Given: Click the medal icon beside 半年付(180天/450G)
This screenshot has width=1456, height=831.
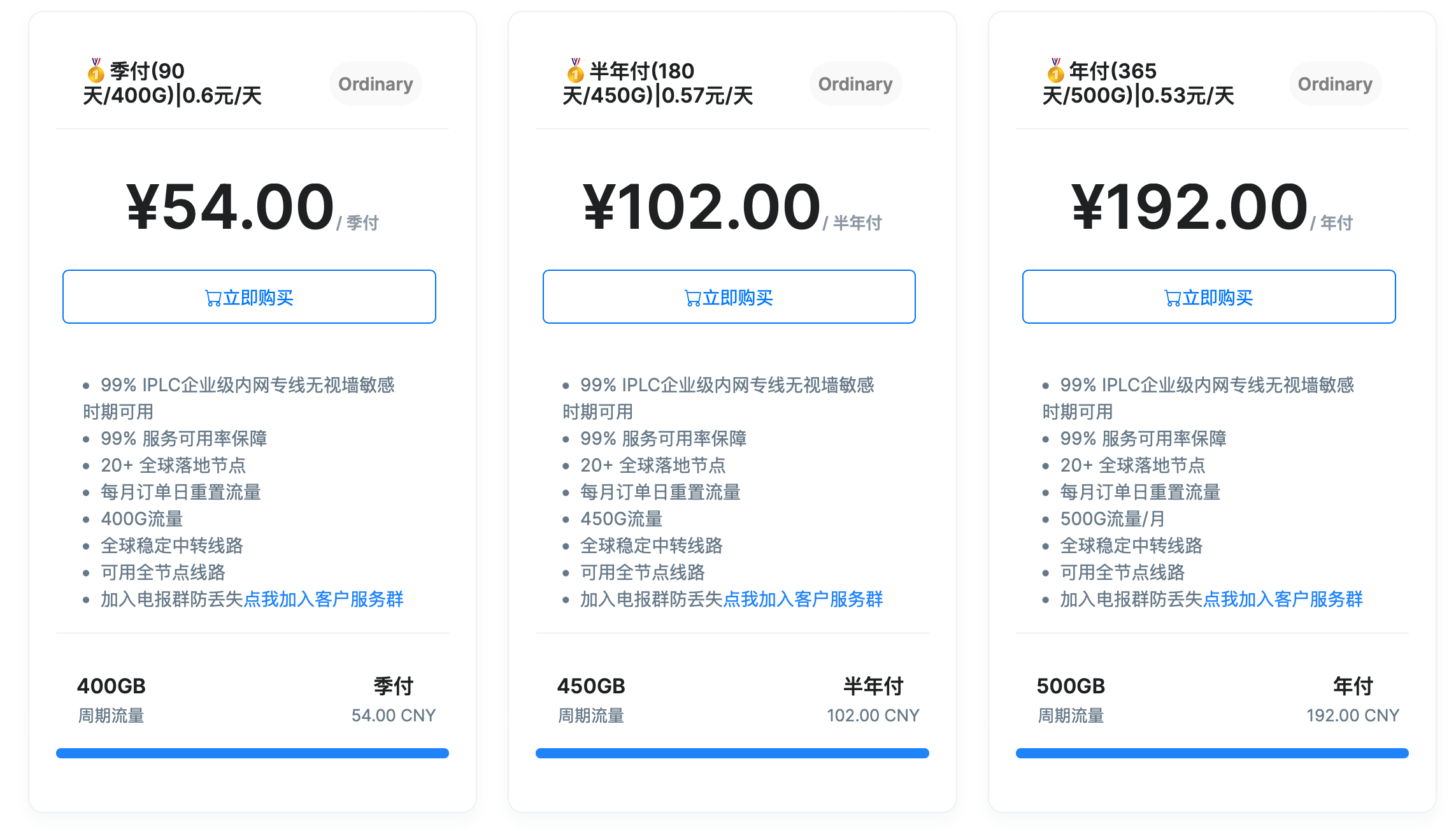Looking at the screenshot, I should point(575,71).
